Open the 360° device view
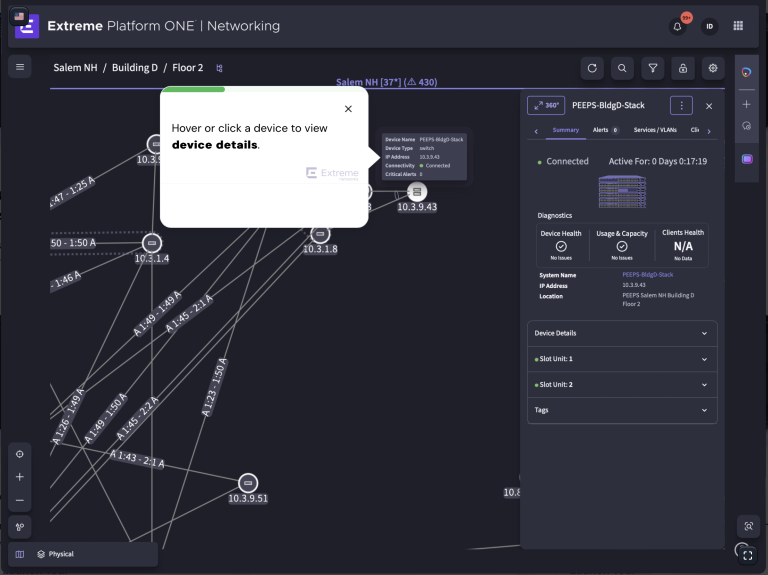This screenshot has width=768, height=575. click(546, 105)
